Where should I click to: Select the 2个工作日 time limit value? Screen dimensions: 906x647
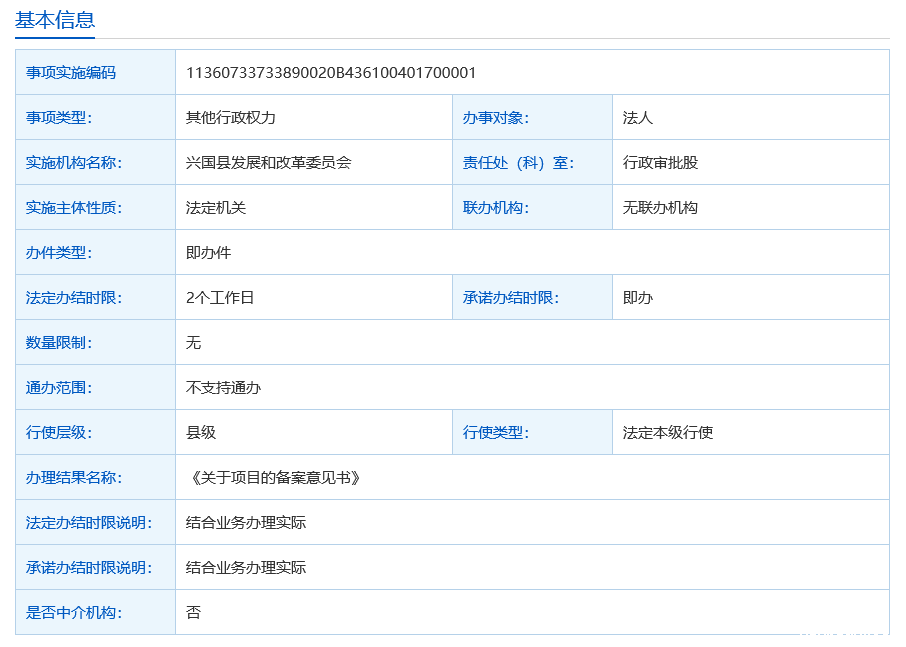[x=220, y=298]
